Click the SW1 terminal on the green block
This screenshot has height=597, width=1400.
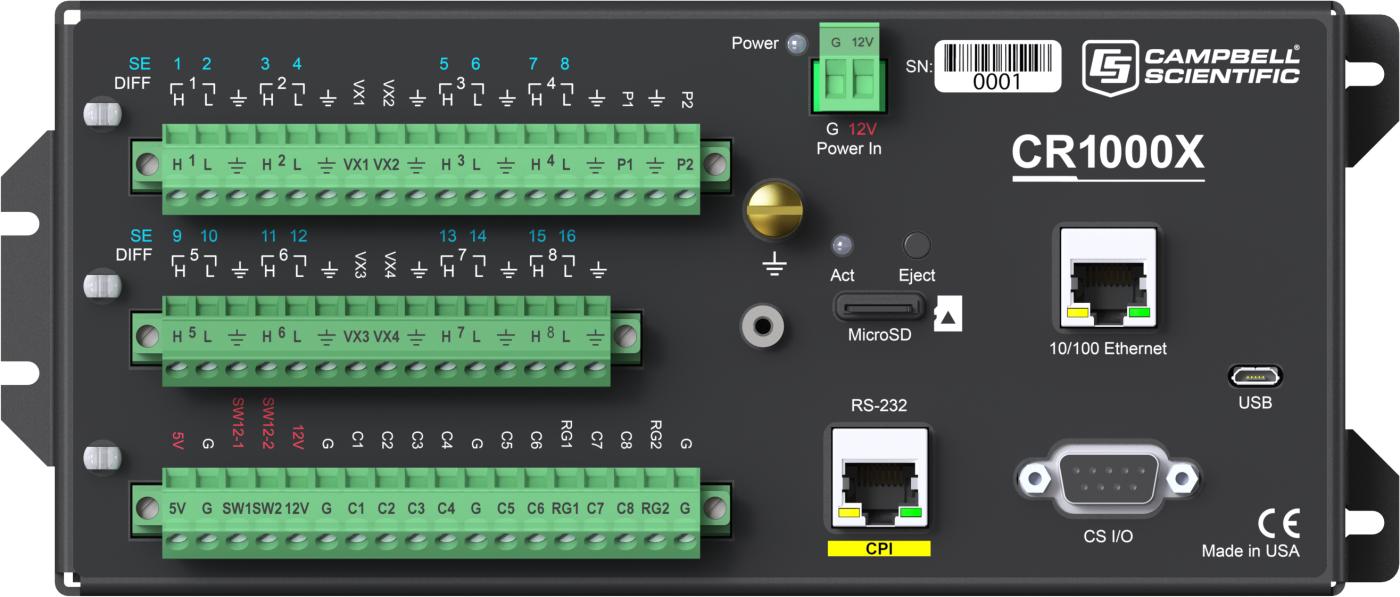coord(237,509)
